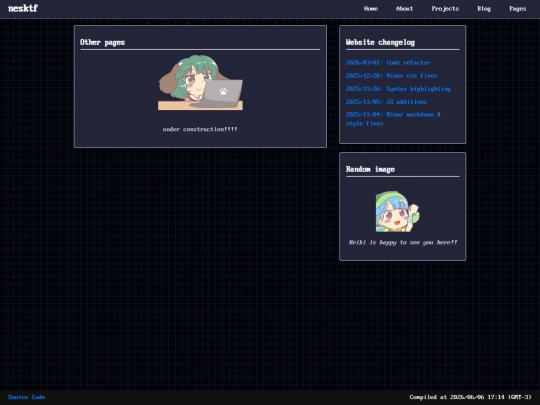This screenshot has width=540, height=405.
Task: Open the Minor css fixes changelog entry
Action: point(391,76)
